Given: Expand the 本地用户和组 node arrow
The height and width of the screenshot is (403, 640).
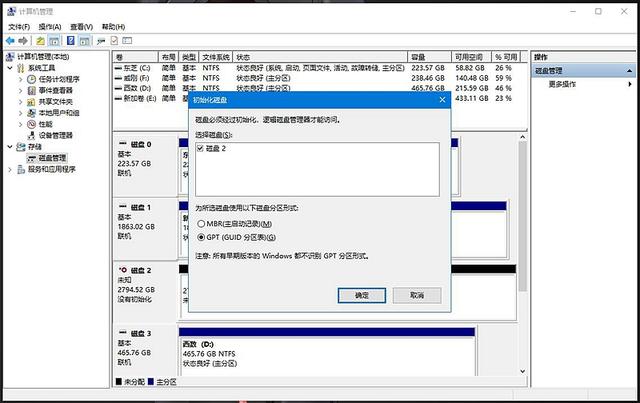Looking at the screenshot, I should [20, 113].
